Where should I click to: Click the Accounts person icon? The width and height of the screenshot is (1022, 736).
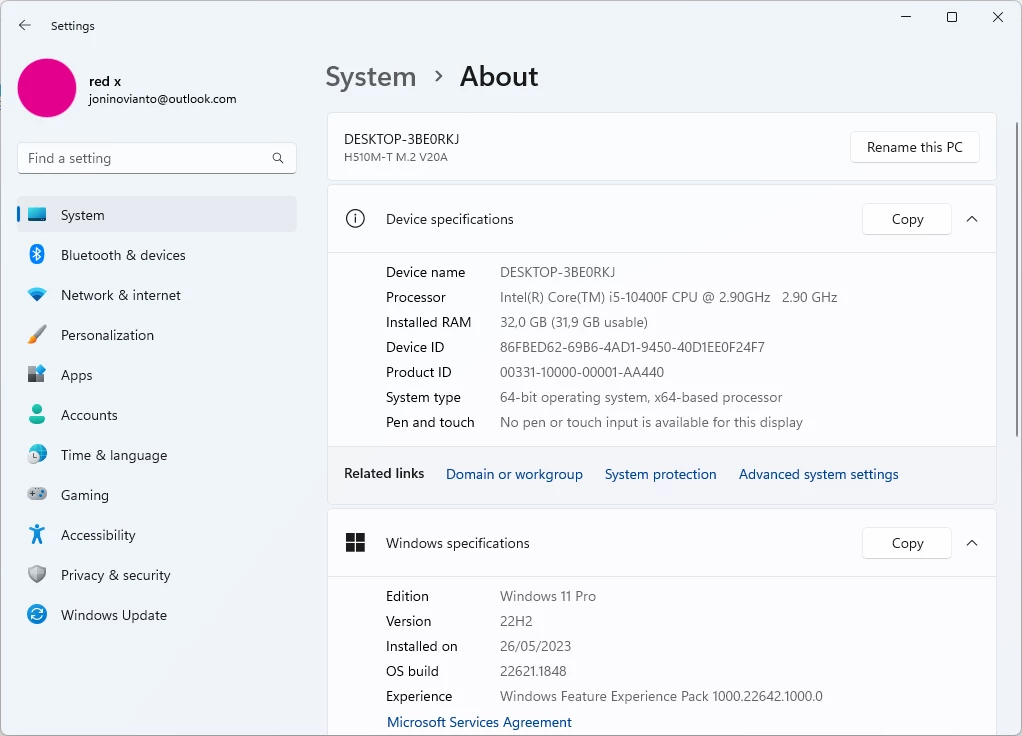[37, 414]
